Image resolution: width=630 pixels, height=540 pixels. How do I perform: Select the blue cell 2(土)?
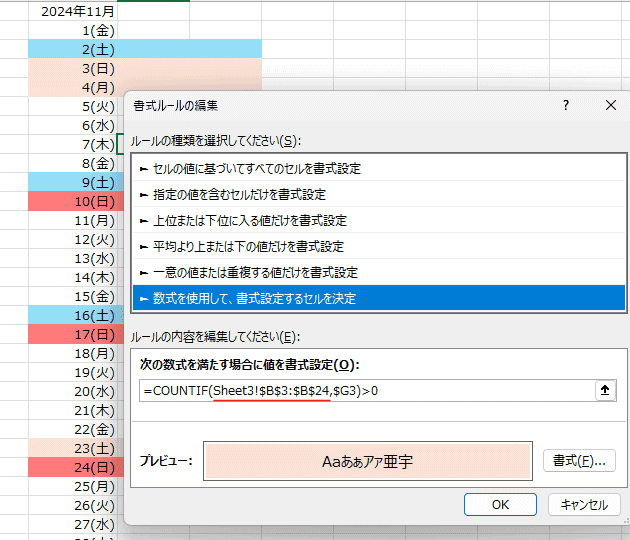pyautogui.click(x=100, y=49)
